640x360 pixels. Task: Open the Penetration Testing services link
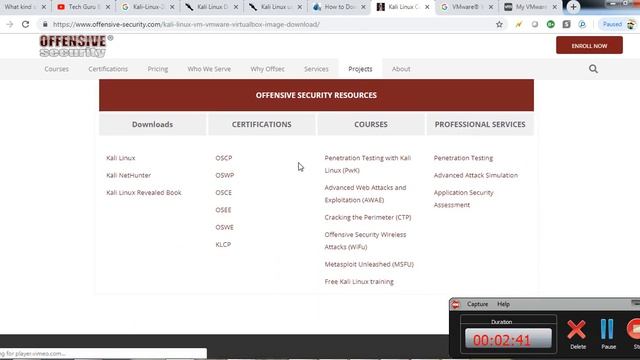point(463,158)
